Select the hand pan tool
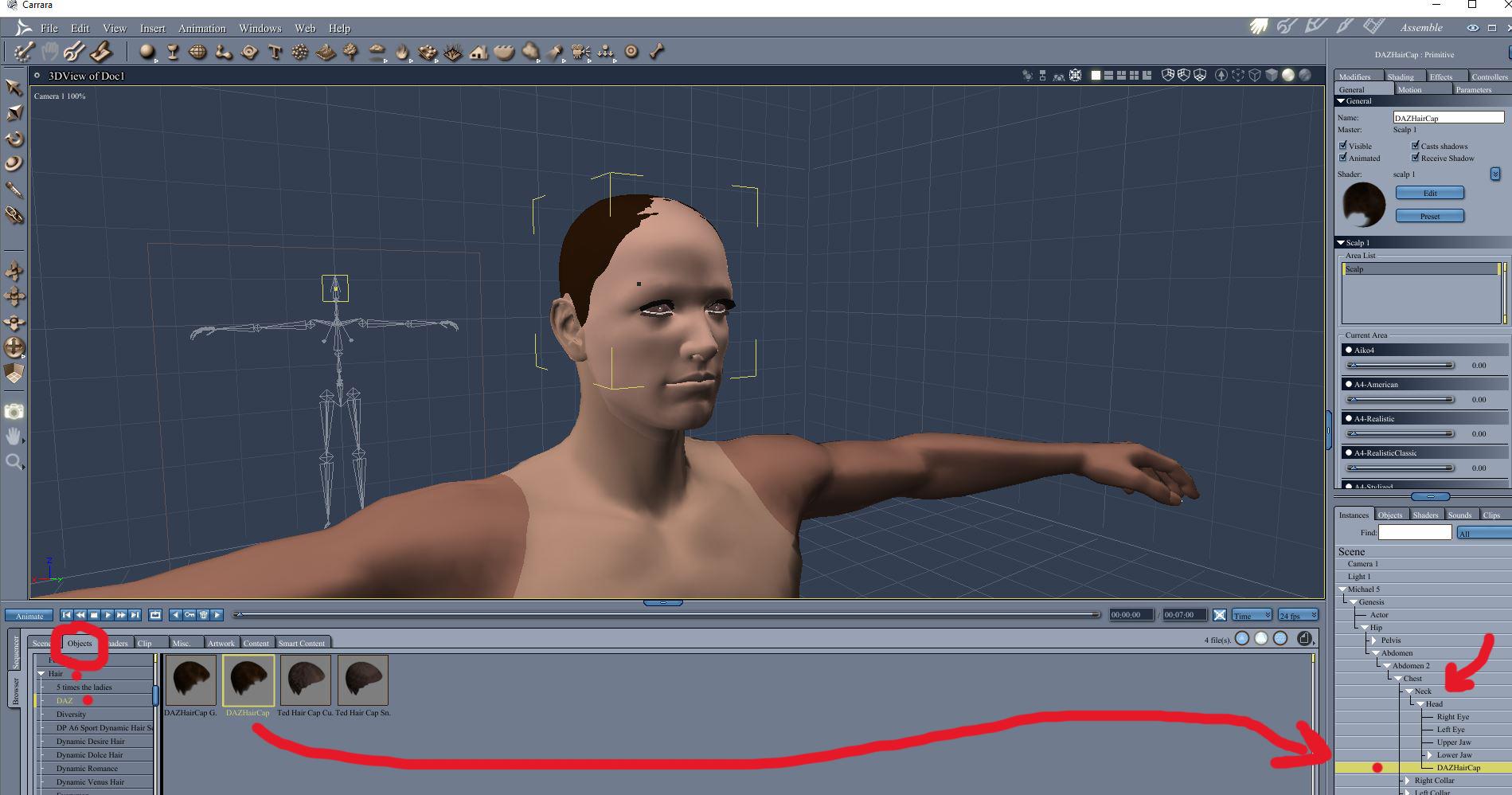This screenshot has height=795, width=1512. 14,437
